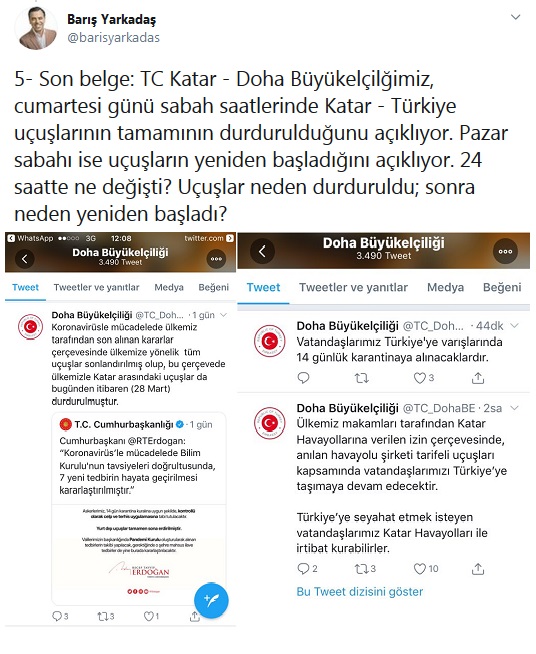Open Beğeni tab in right screenshot
The height and width of the screenshot is (654, 536).
click(x=502, y=287)
